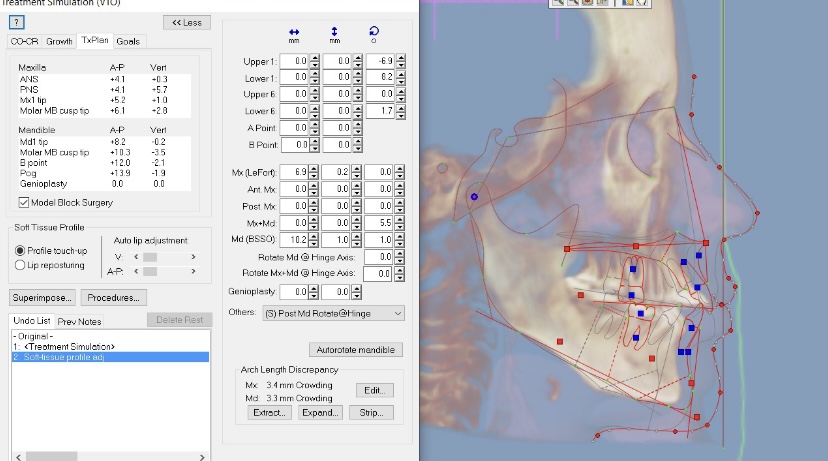This screenshot has width=828, height=461.
Task: Click Md (BSSO) horizontal field showing 10.2
Action: coord(294,240)
